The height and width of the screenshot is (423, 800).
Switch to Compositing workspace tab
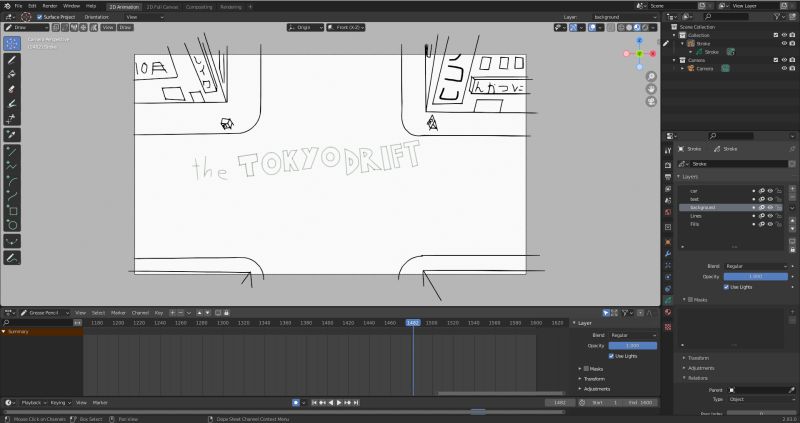199,7
